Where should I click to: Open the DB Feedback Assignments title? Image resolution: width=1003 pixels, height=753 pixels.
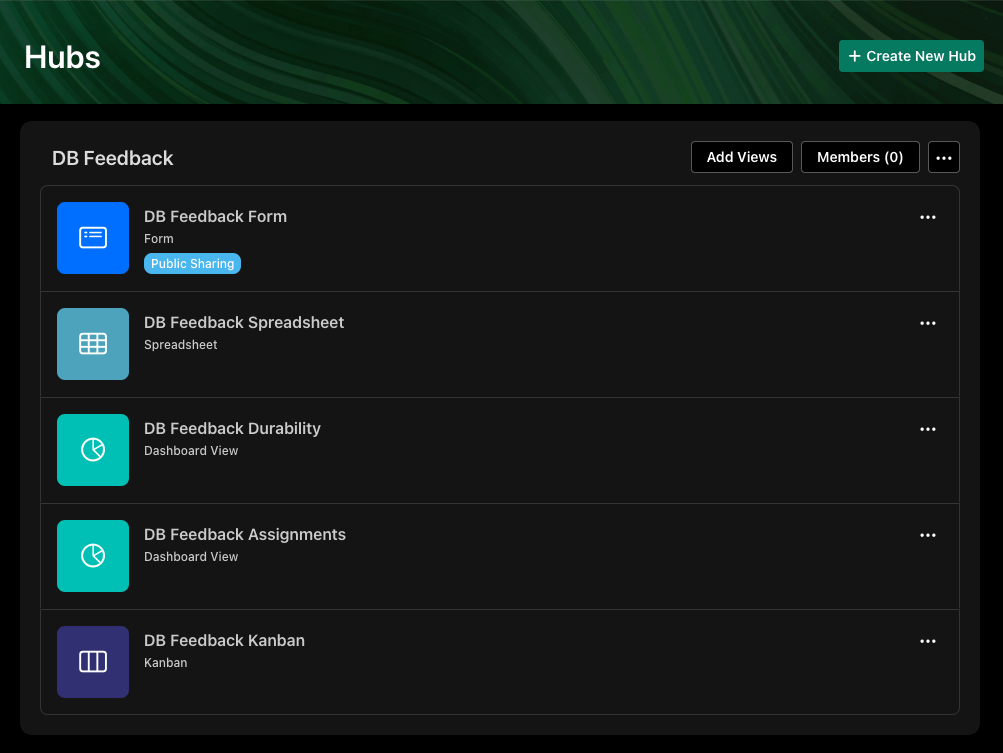245,535
